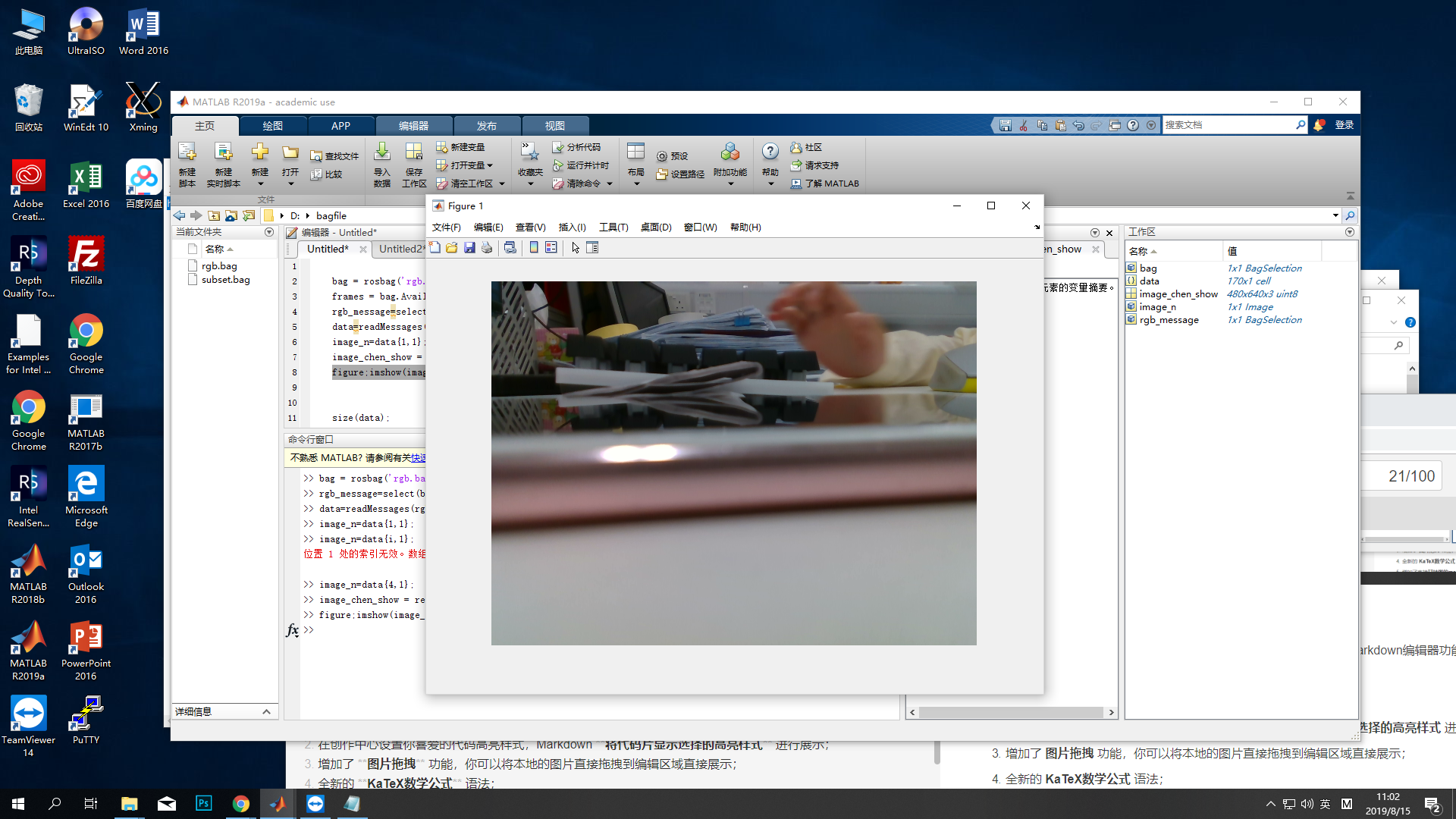
Task: Toggle the Edit Plot arrow tool
Action: pyautogui.click(x=576, y=248)
